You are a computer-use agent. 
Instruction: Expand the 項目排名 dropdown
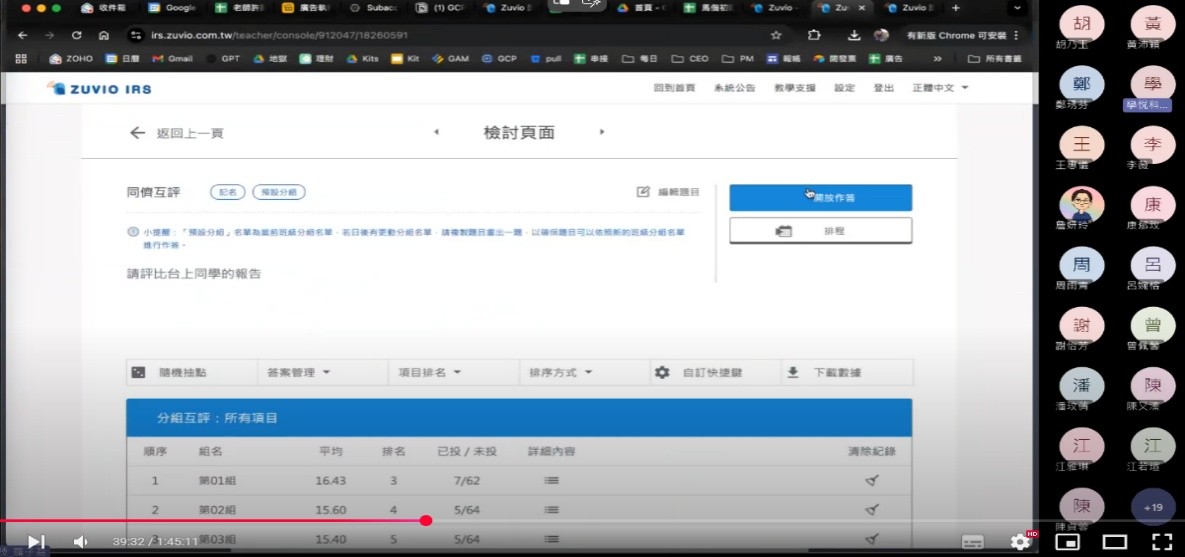tap(429, 373)
